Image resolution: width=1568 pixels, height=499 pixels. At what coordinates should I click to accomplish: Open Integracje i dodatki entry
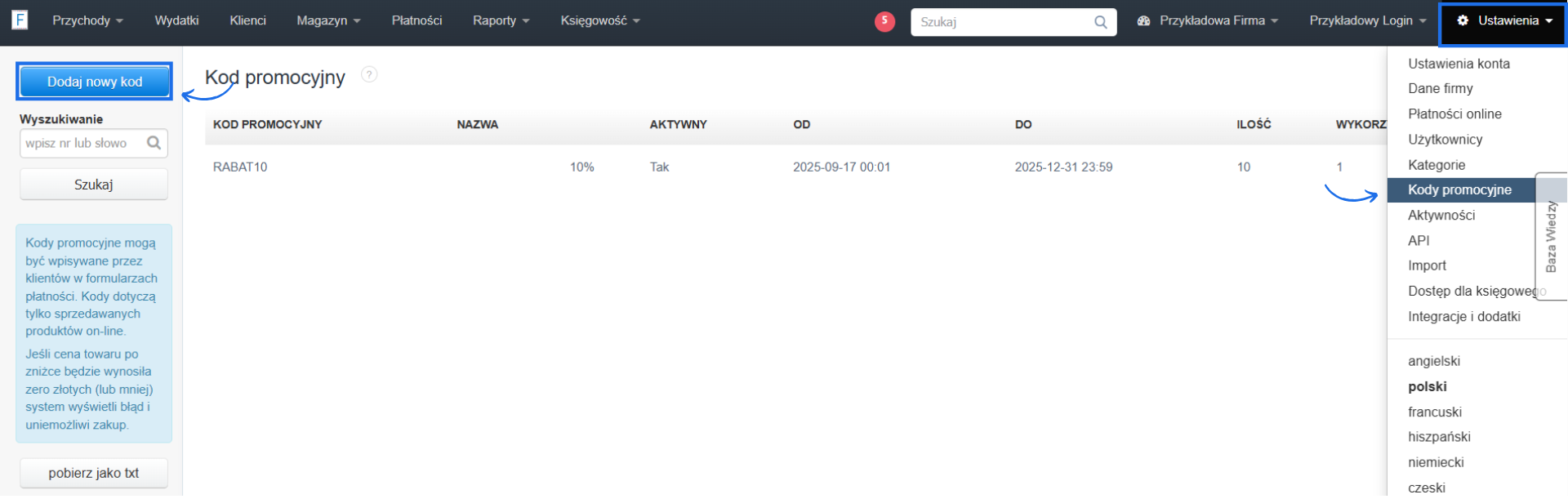click(1464, 317)
